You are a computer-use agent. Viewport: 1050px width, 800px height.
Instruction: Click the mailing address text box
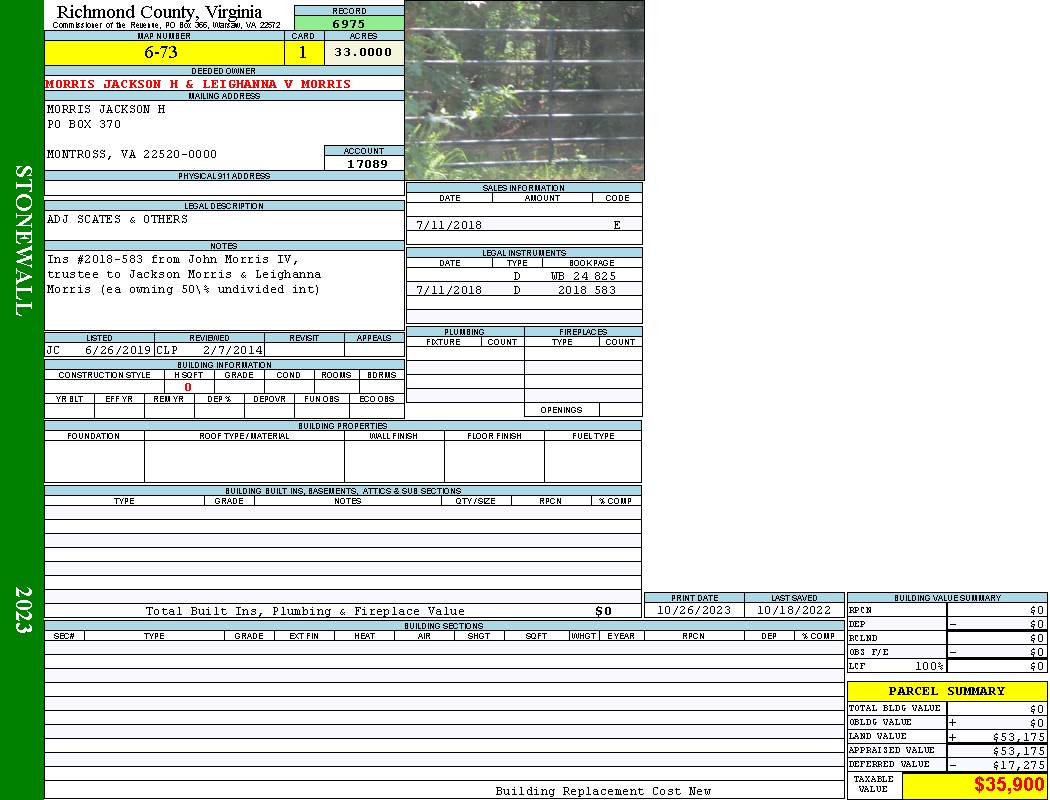(185, 130)
